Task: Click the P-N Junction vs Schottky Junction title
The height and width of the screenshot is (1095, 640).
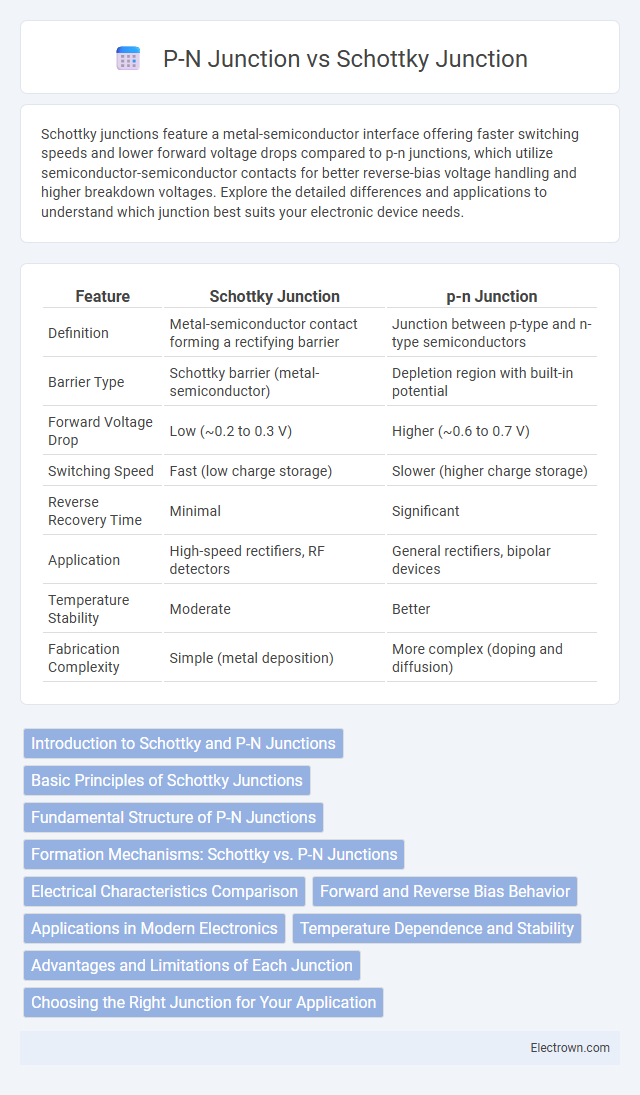Action: (345, 59)
